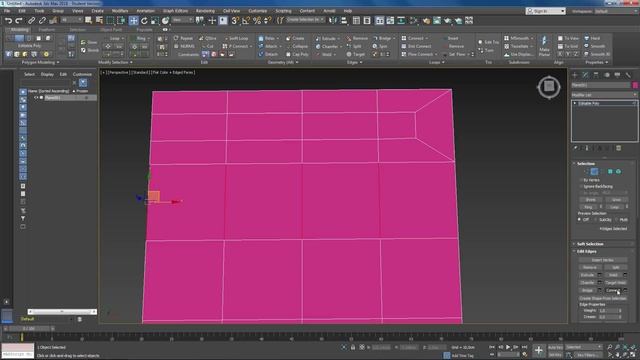Viewport: 640px width, 360px height.
Task: Toggle the By Vertex checkbox
Action: (x=581, y=180)
